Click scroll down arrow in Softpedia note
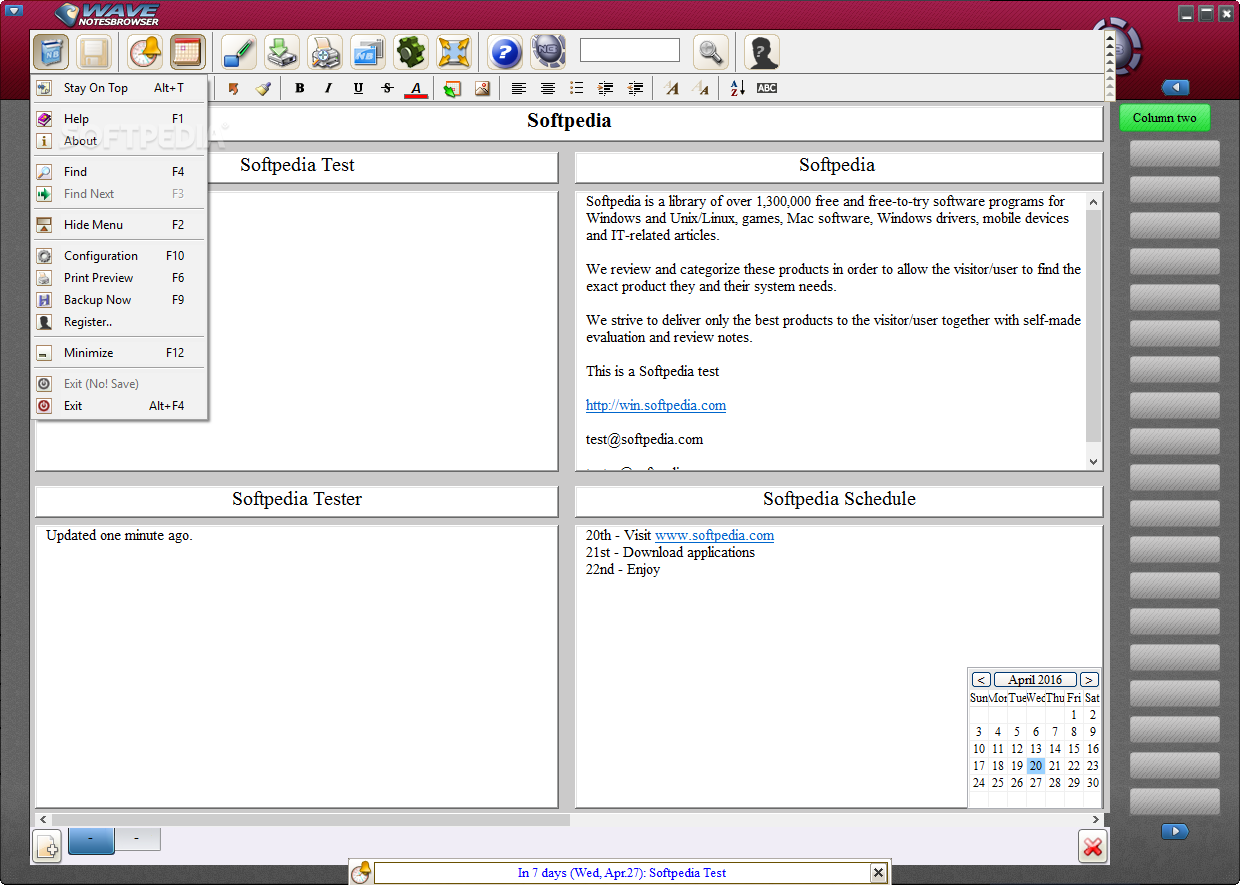1240x885 pixels. pos(1093,461)
